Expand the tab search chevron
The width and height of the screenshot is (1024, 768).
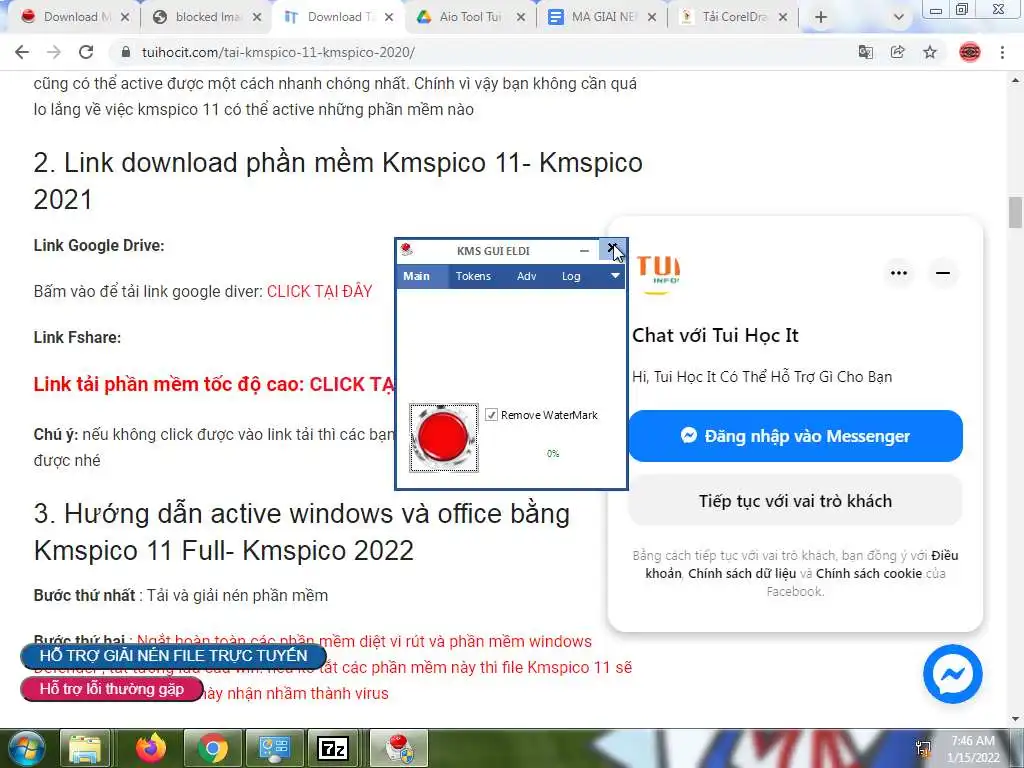click(899, 17)
